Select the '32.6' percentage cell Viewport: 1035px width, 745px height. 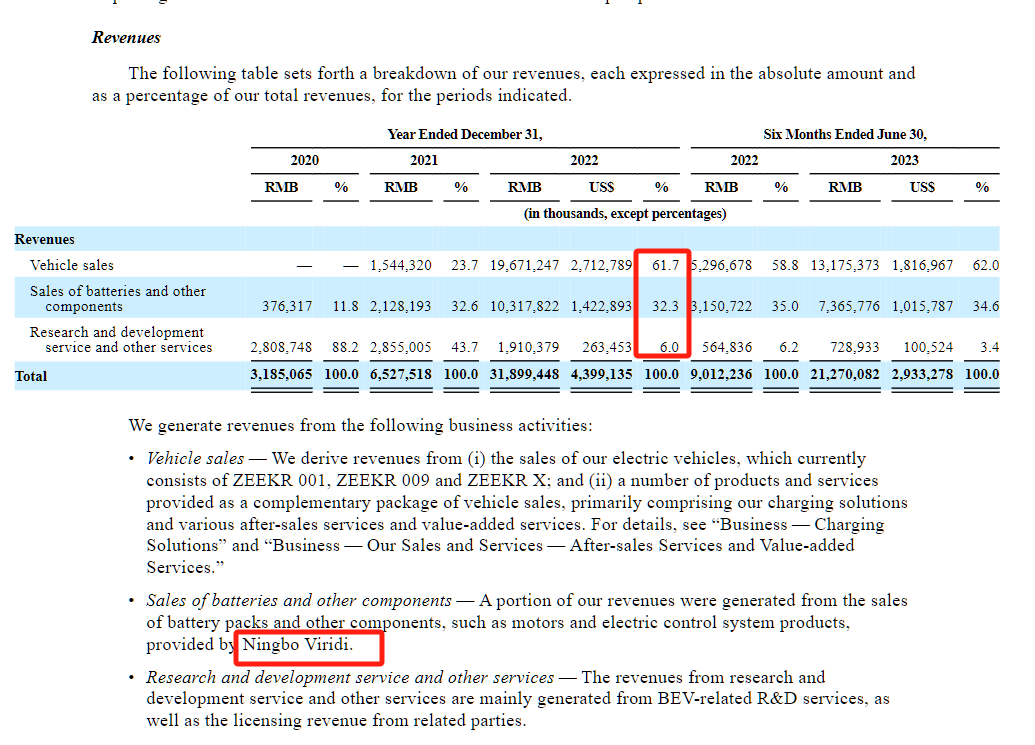[465, 307]
